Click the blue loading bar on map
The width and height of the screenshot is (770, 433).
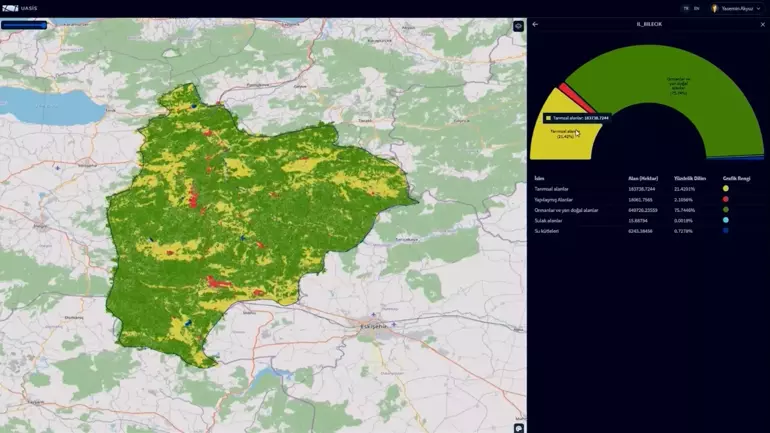pos(24,26)
